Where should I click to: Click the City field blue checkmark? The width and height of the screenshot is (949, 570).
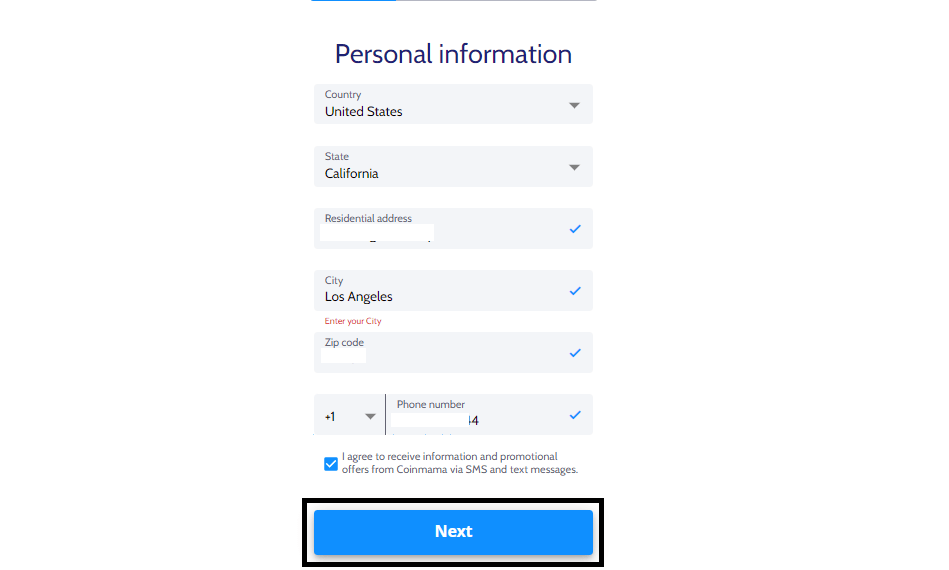pyautogui.click(x=575, y=291)
